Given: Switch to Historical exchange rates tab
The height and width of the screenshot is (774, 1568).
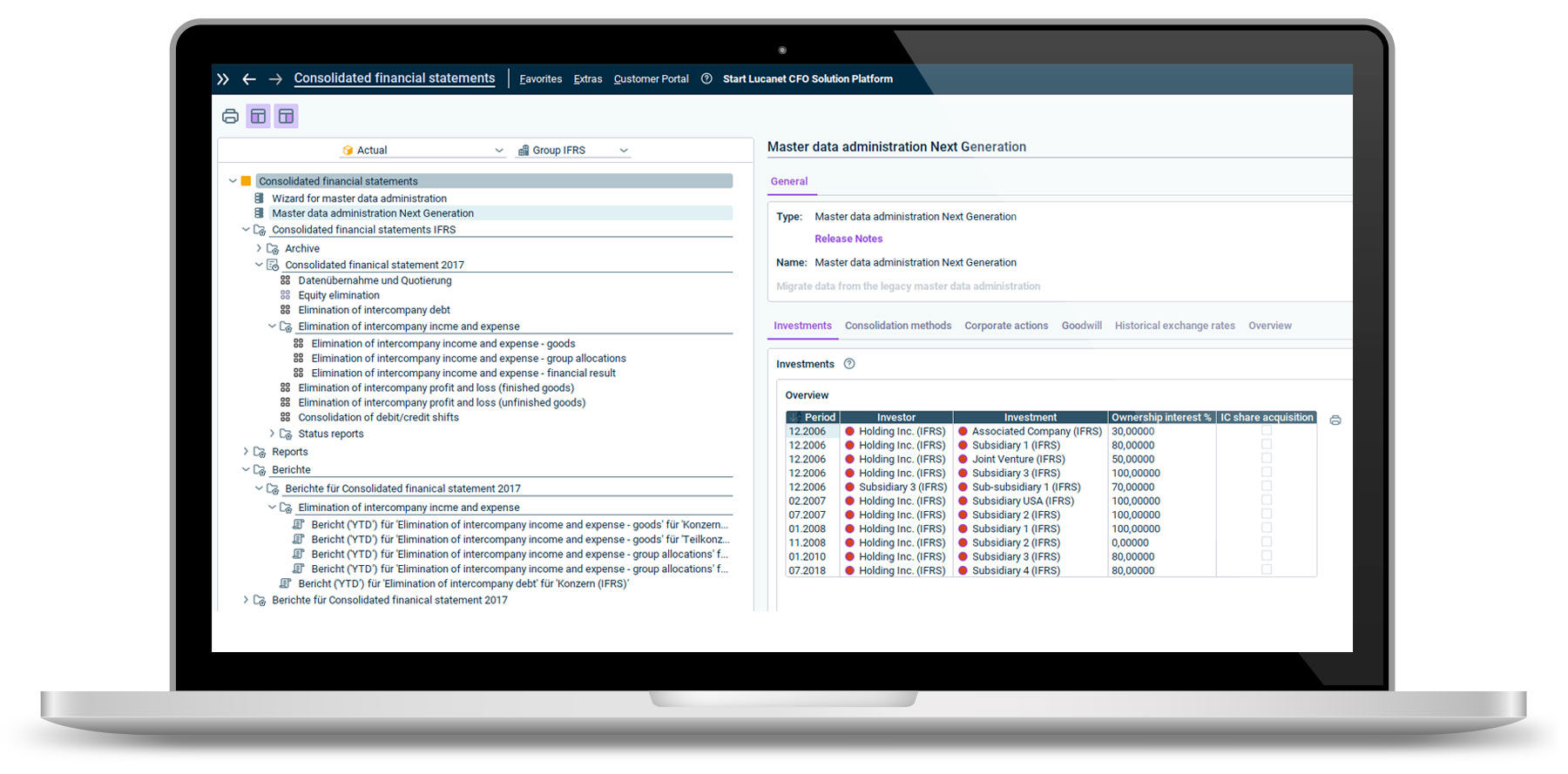Looking at the screenshot, I should tap(1175, 326).
